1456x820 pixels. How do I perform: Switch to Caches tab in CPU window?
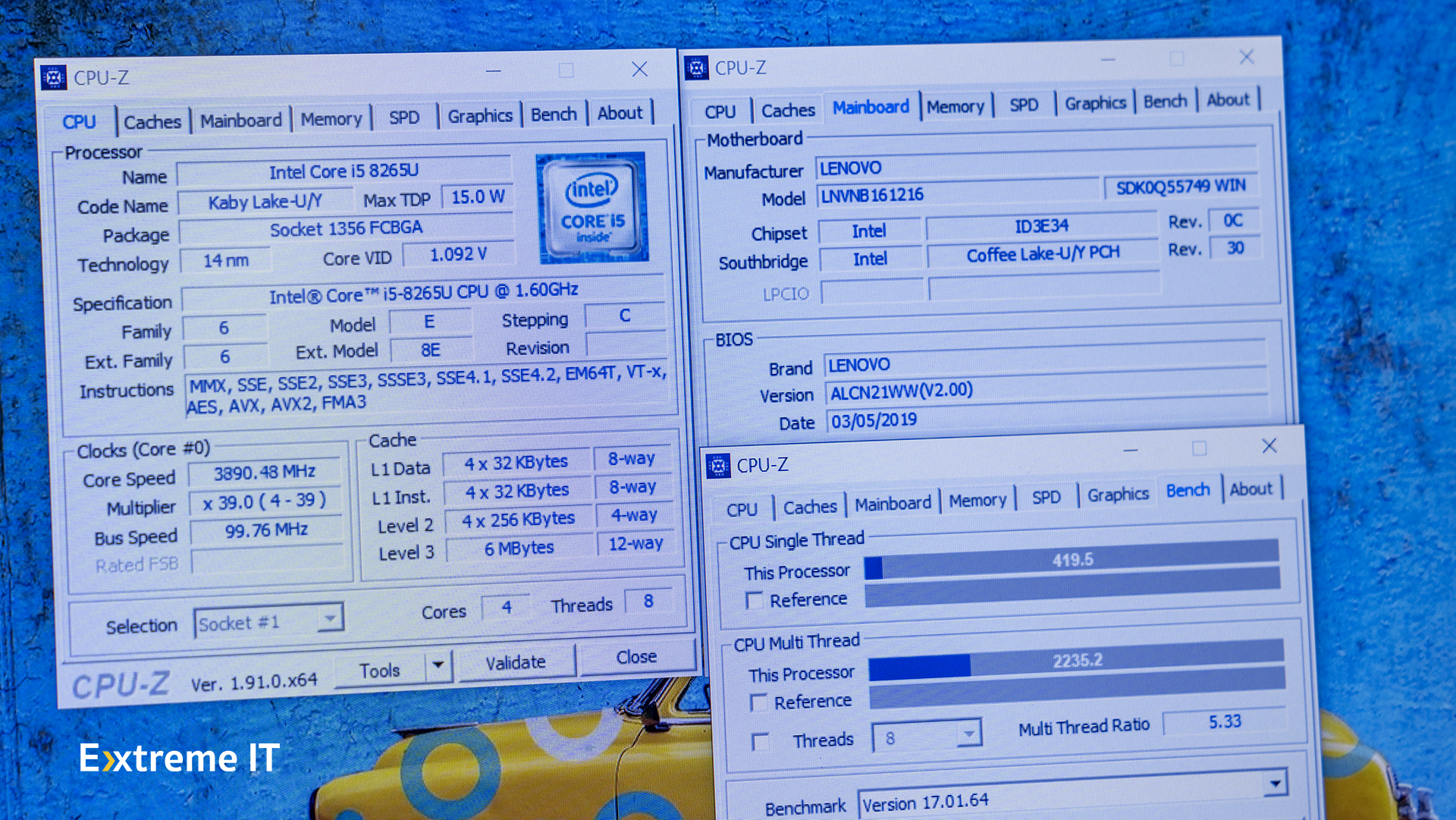click(152, 121)
